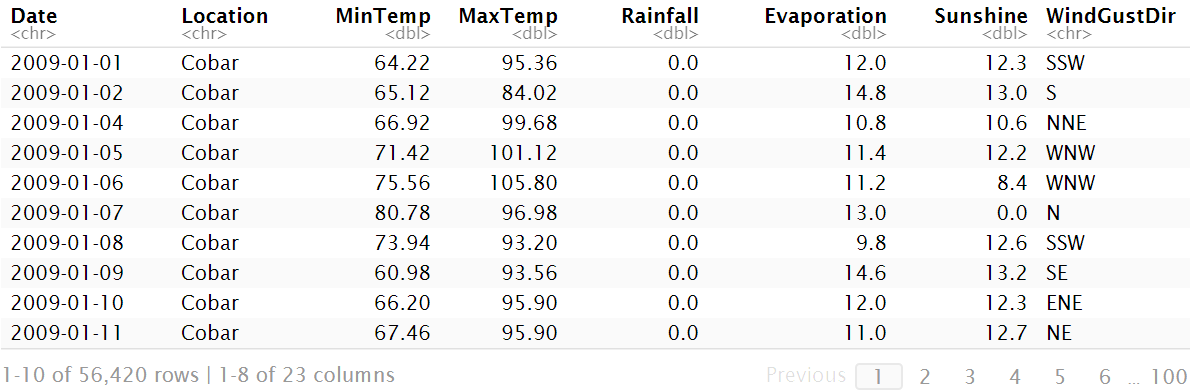Click the 80.78 MinTemp value
The height and width of the screenshot is (392, 1190).
click(x=402, y=213)
